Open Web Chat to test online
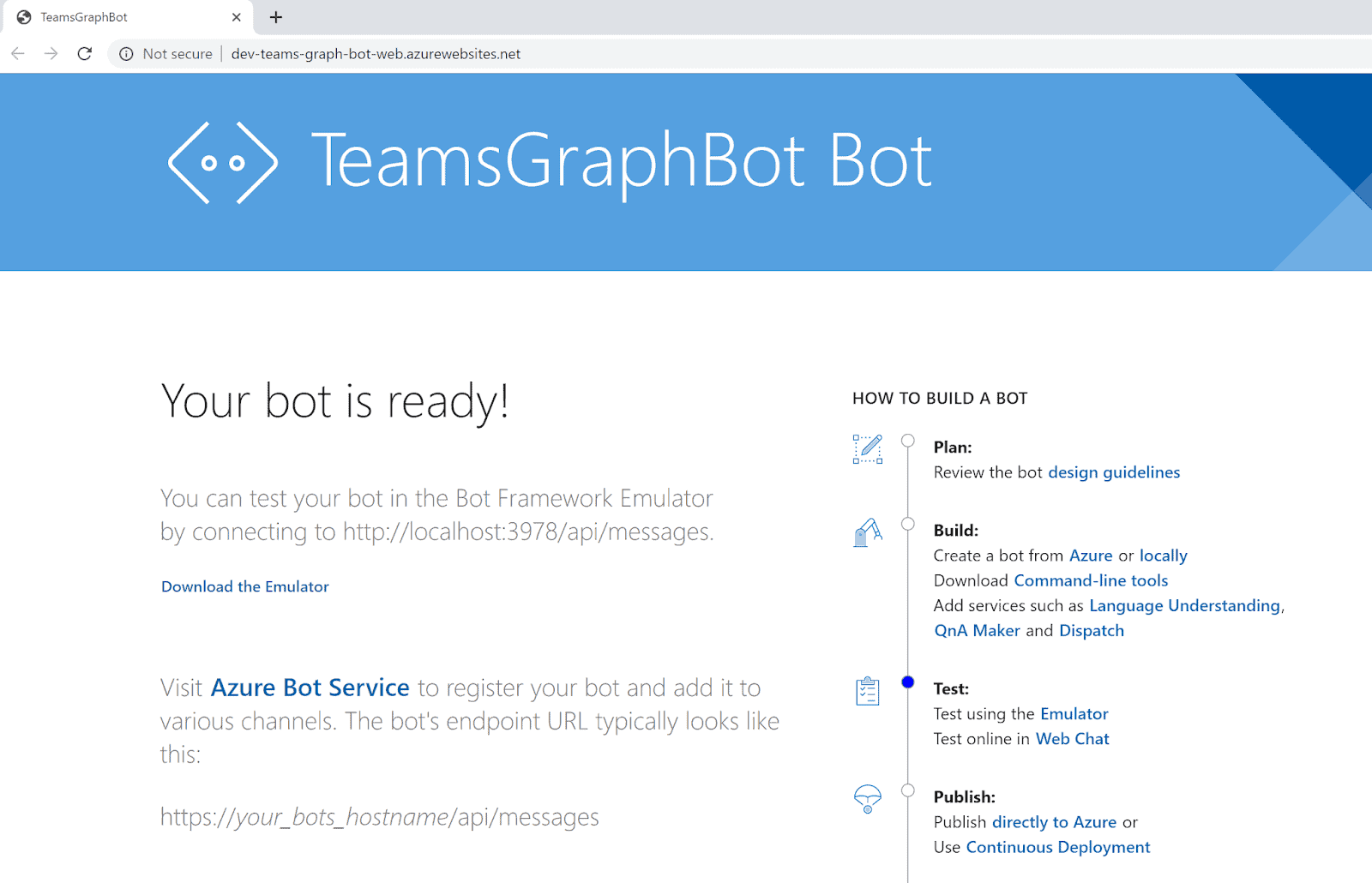The height and width of the screenshot is (883, 1372). (1072, 738)
